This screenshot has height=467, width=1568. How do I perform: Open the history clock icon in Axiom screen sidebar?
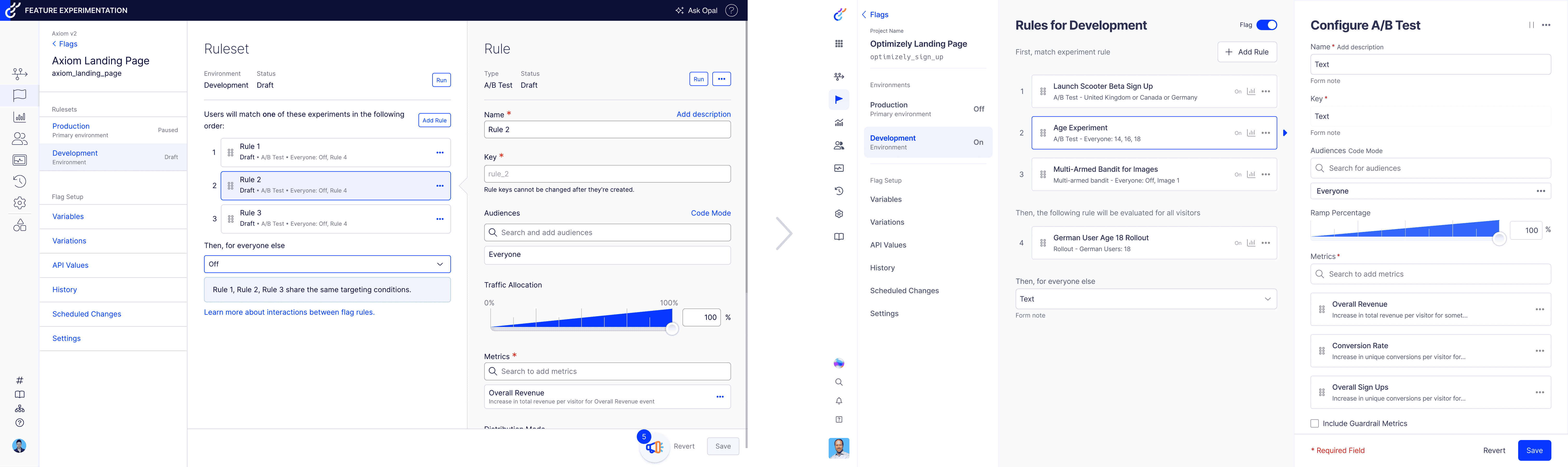(19, 181)
